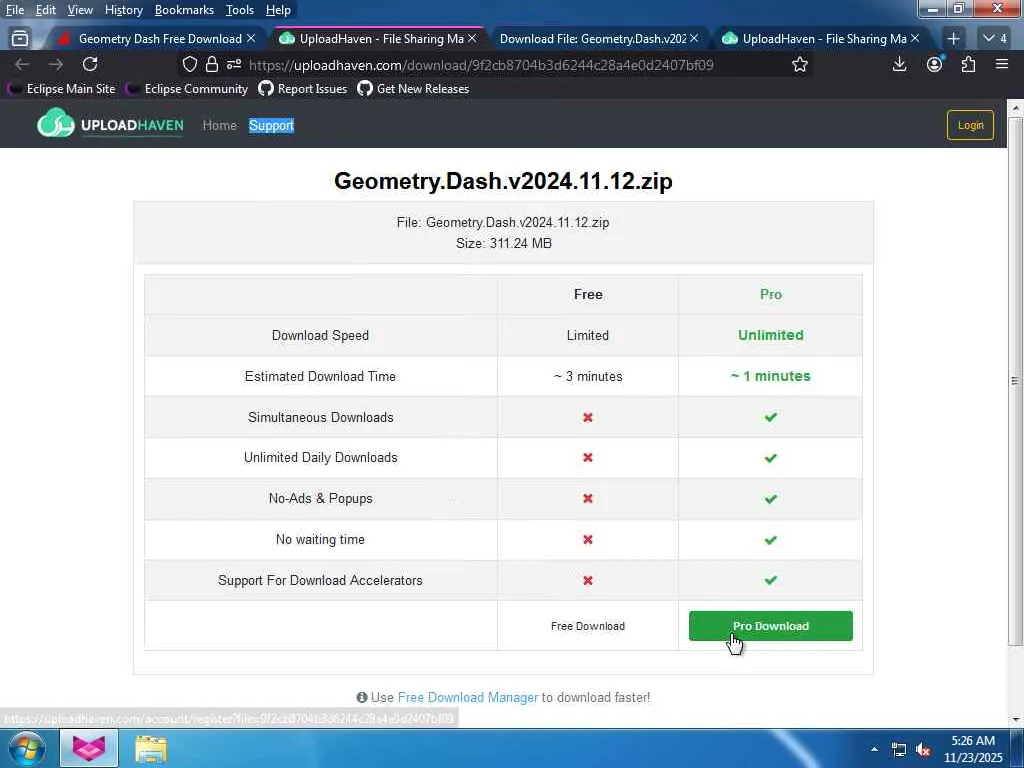Image resolution: width=1024 pixels, height=768 pixels.
Task: Open the Bookmarks menu
Action: coord(184,10)
